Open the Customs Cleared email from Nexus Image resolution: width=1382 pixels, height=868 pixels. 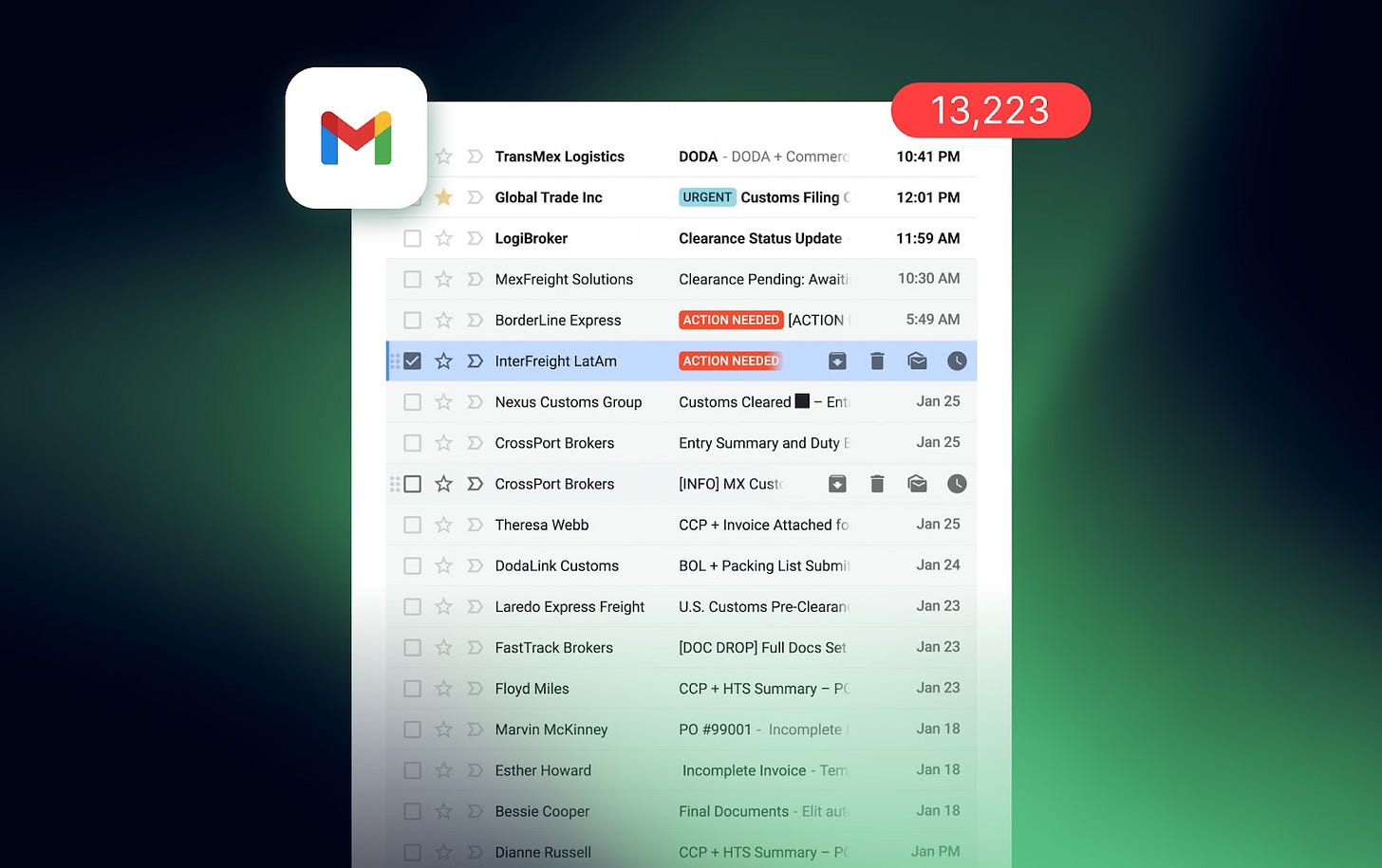click(x=763, y=402)
